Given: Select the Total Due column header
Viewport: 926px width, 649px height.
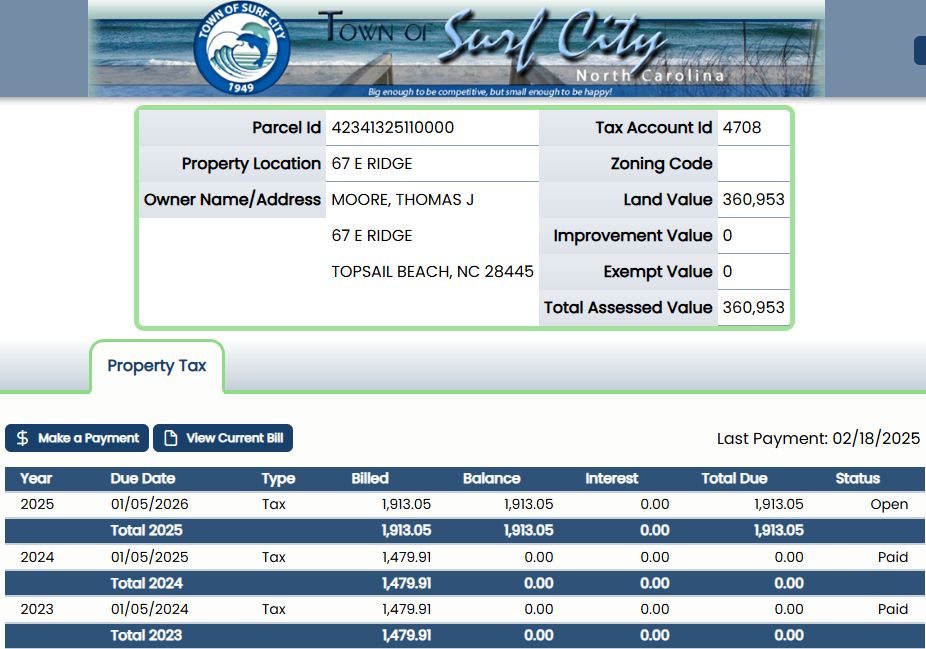Looking at the screenshot, I should (x=734, y=478).
